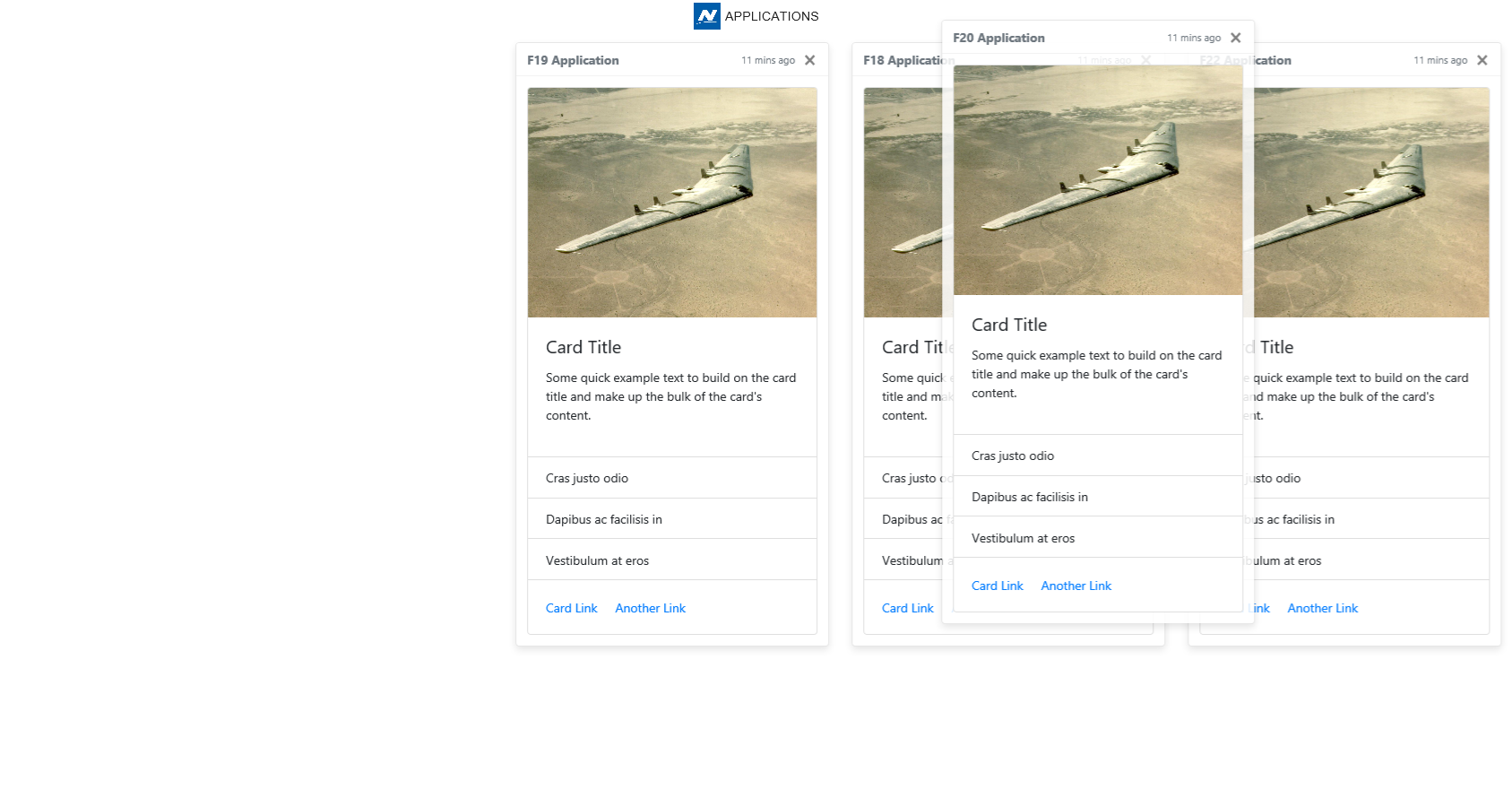Click the F20 Application title

(998, 38)
